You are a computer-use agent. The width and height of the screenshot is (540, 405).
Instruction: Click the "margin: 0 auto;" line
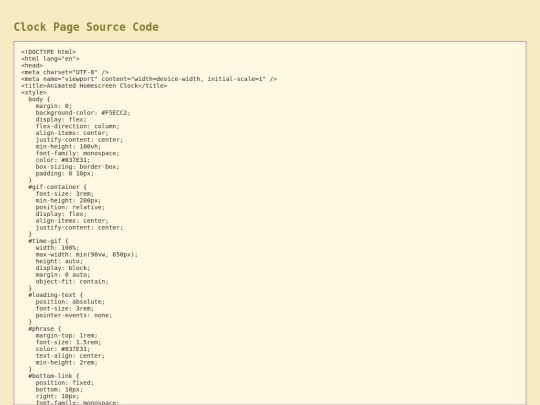63,275
